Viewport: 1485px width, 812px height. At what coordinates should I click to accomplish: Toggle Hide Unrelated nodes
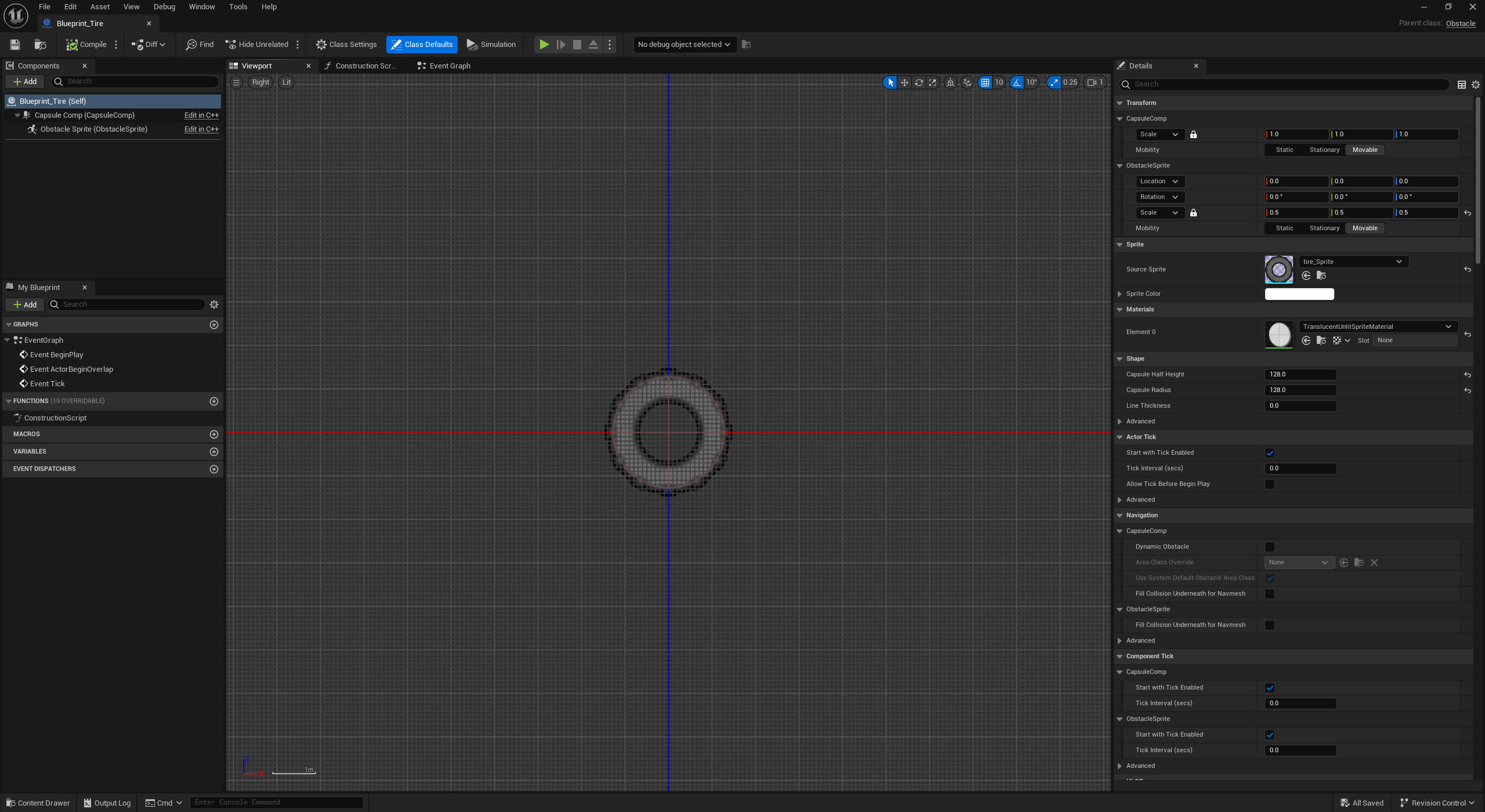coord(257,44)
